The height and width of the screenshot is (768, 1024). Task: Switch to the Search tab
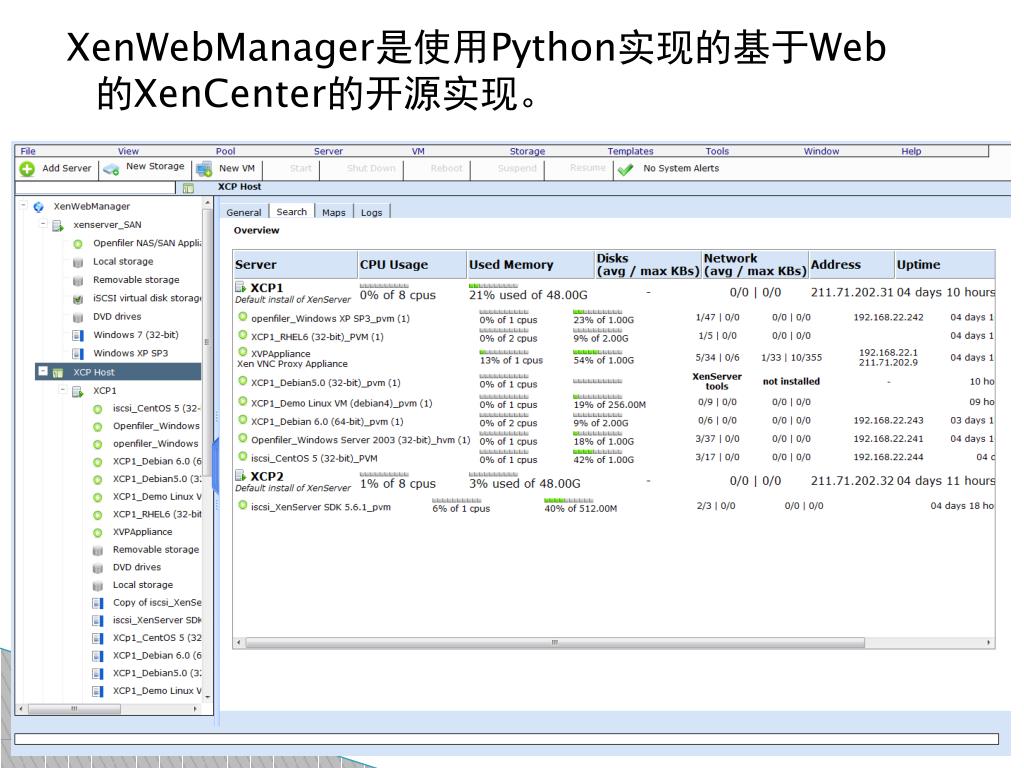coord(291,212)
